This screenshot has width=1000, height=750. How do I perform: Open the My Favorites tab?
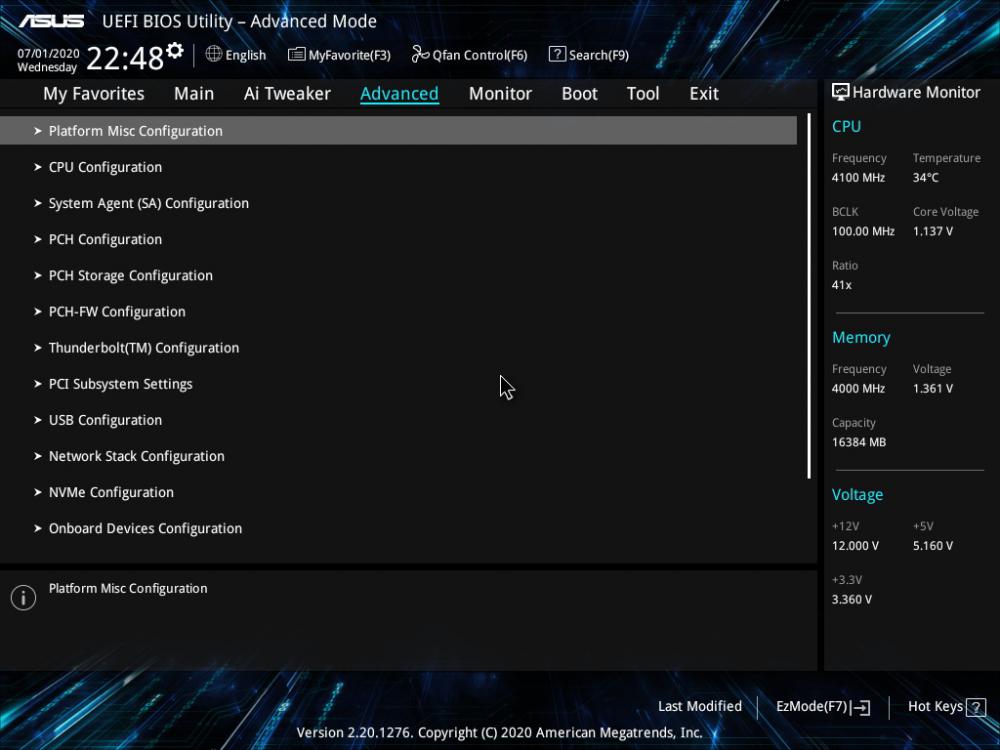point(94,94)
